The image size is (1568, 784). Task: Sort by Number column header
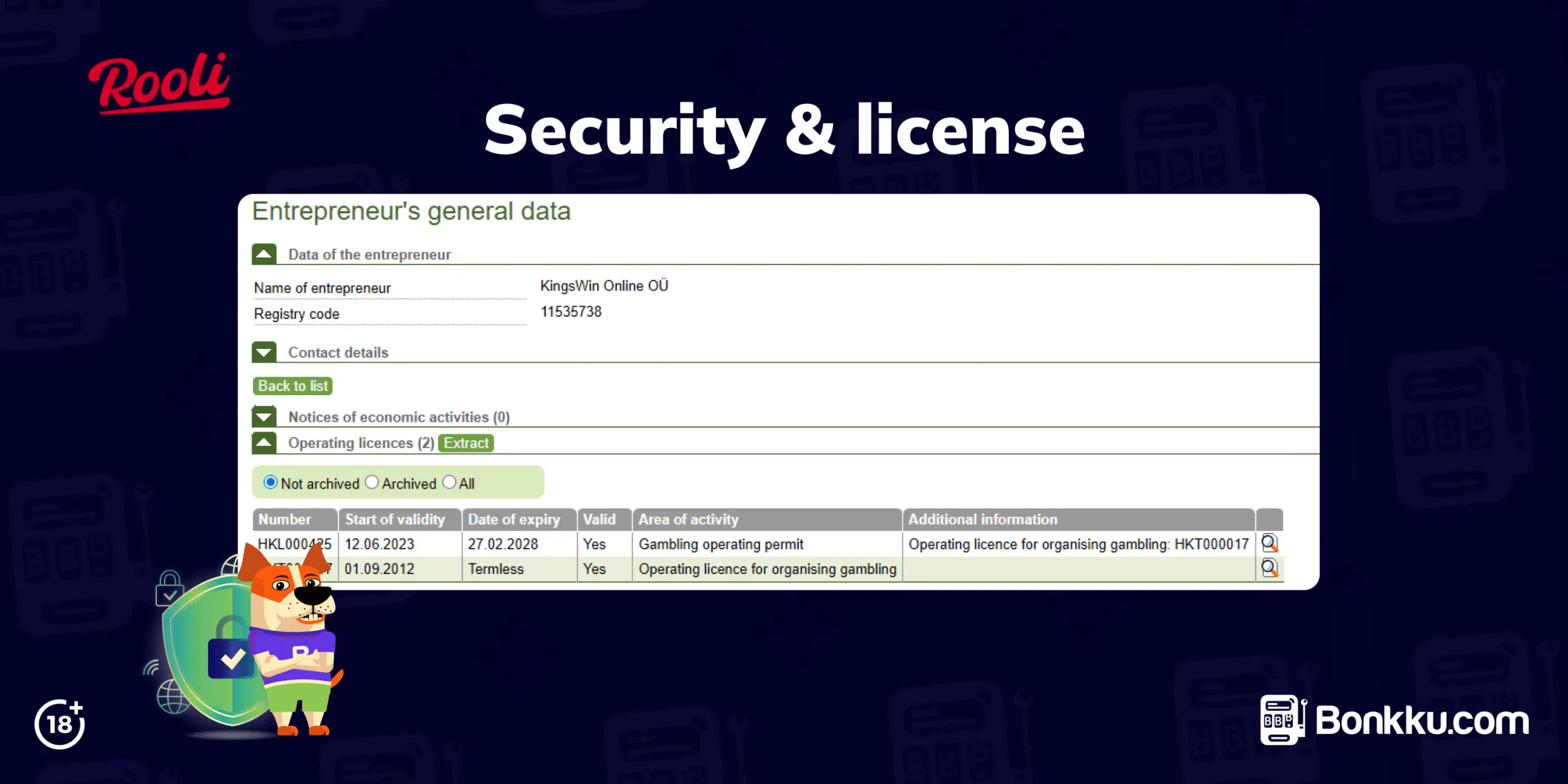(x=295, y=519)
